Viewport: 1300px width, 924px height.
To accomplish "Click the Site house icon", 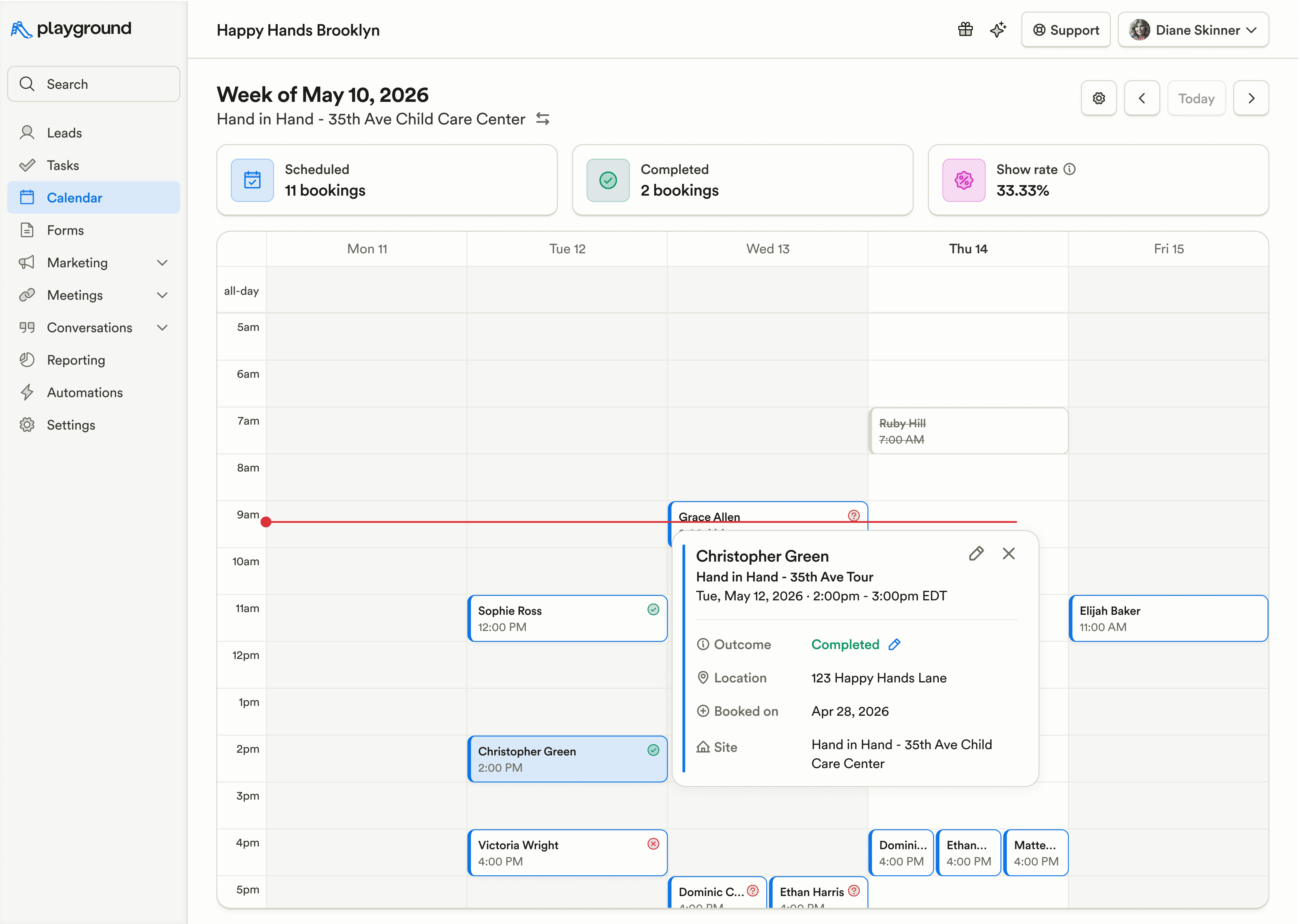I will pos(704,748).
